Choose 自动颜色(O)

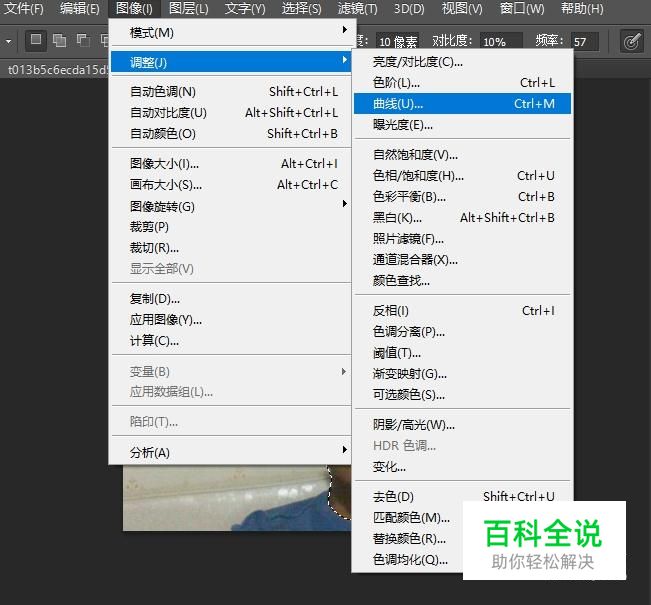pos(231,134)
